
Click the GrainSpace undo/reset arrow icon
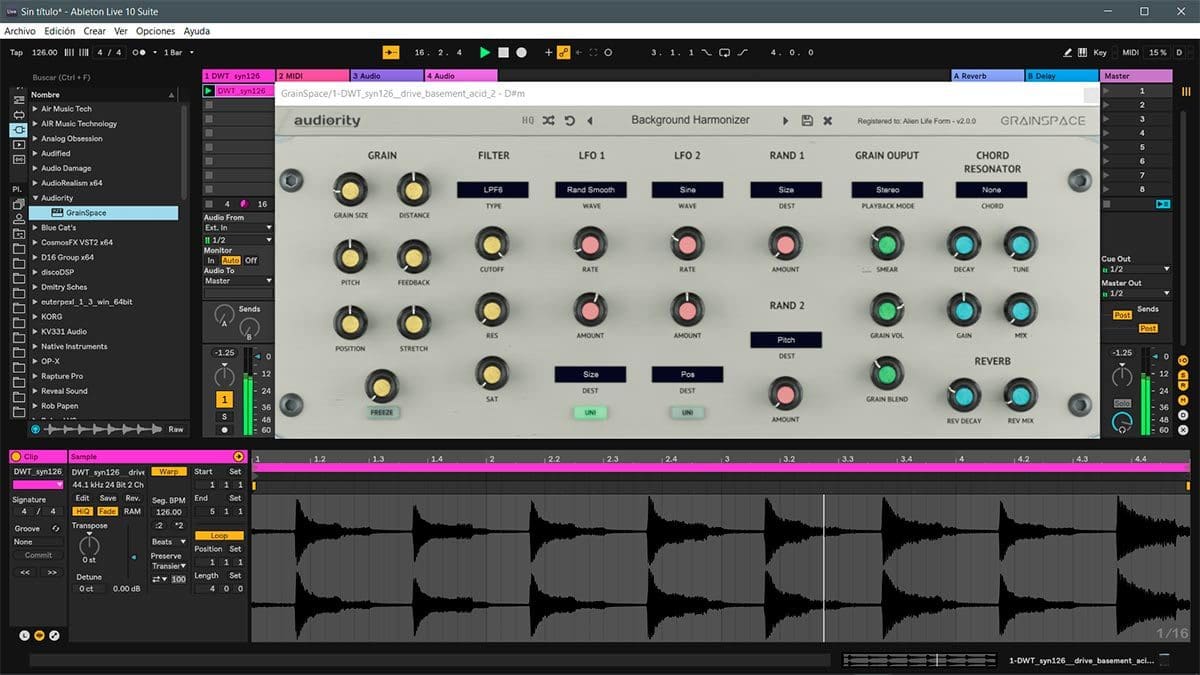tap(569, 120)
